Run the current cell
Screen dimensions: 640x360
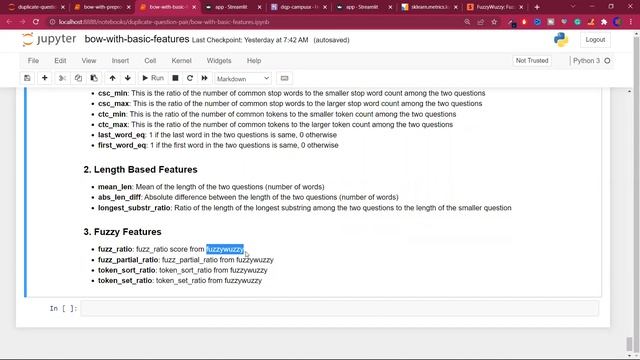coord(153,78)
